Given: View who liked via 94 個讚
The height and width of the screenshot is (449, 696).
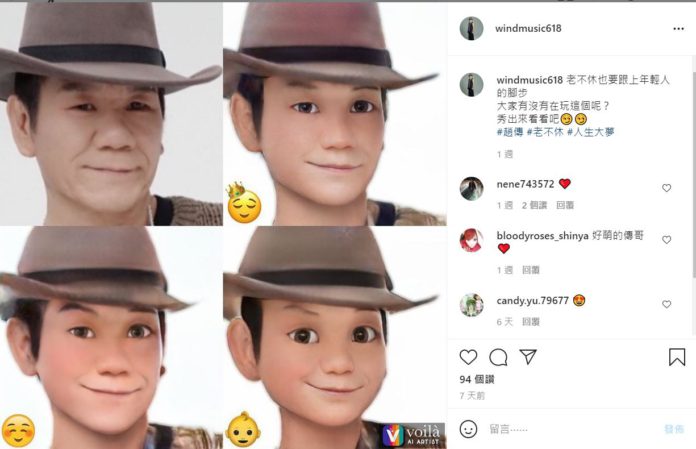Looking at the screenshot, I should click(477, 379).
